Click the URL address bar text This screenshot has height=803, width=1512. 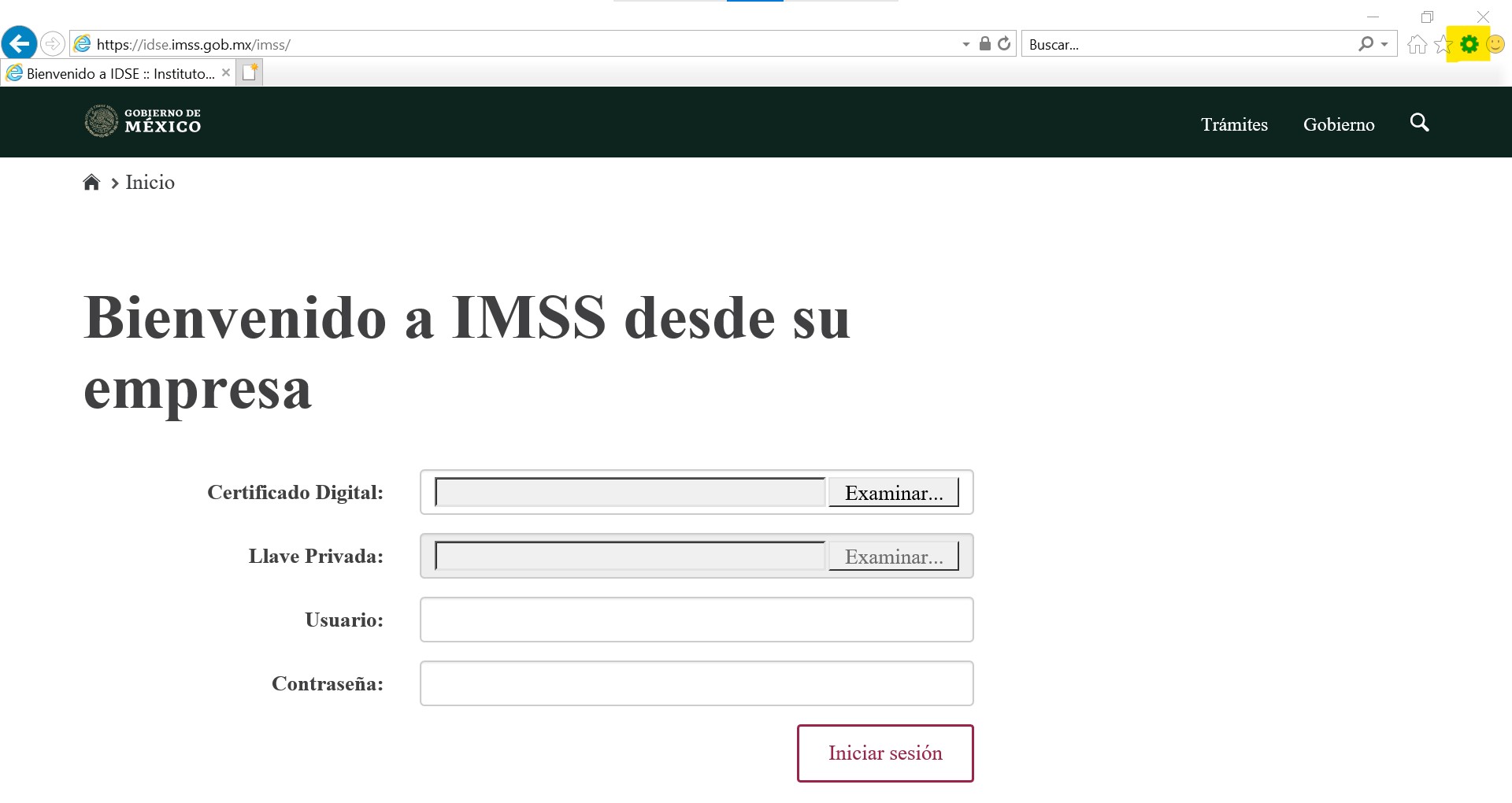click(194, 45)
